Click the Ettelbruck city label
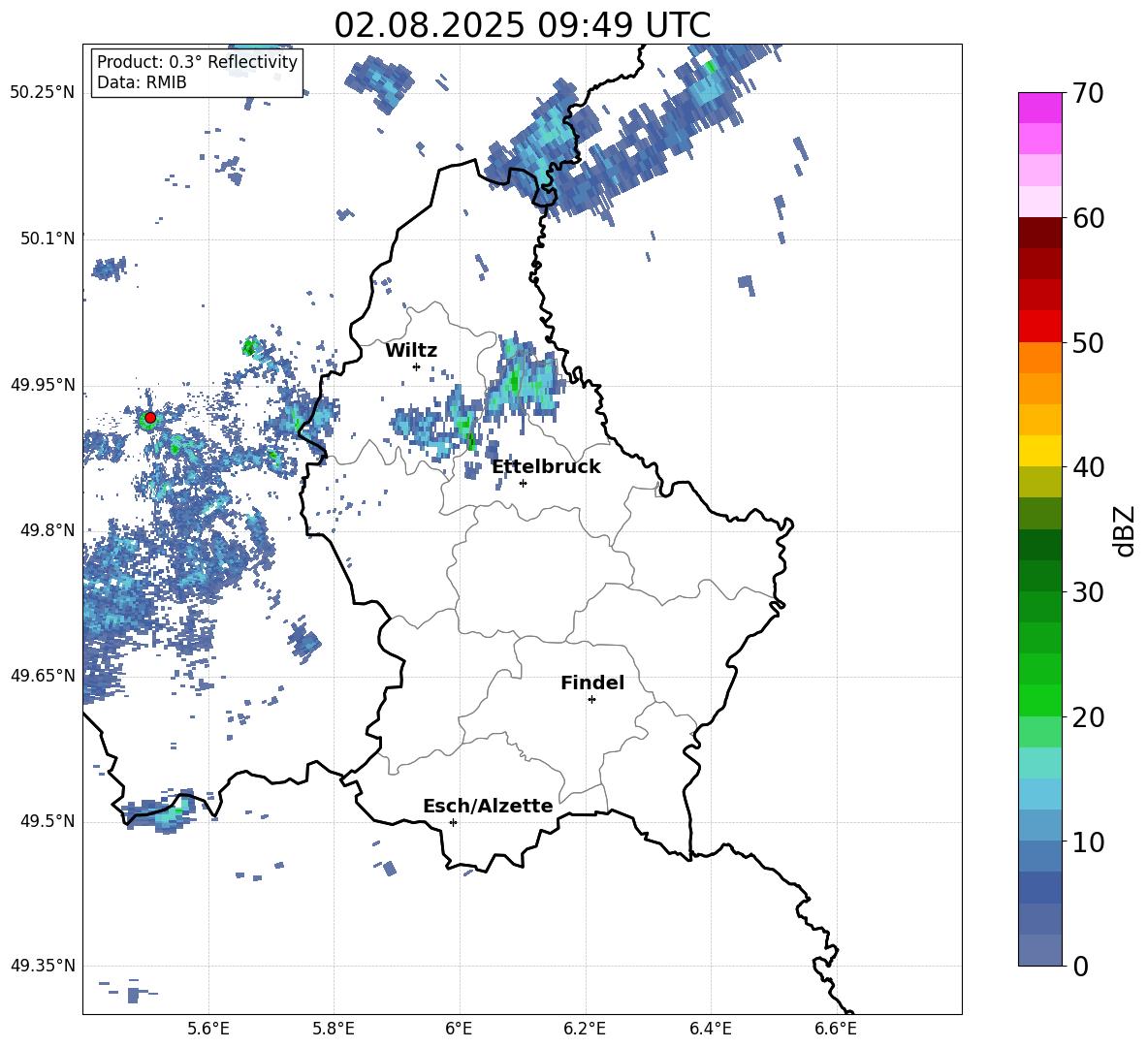This screenshot has height=1048, width=1148. click(x=546, y=466)
